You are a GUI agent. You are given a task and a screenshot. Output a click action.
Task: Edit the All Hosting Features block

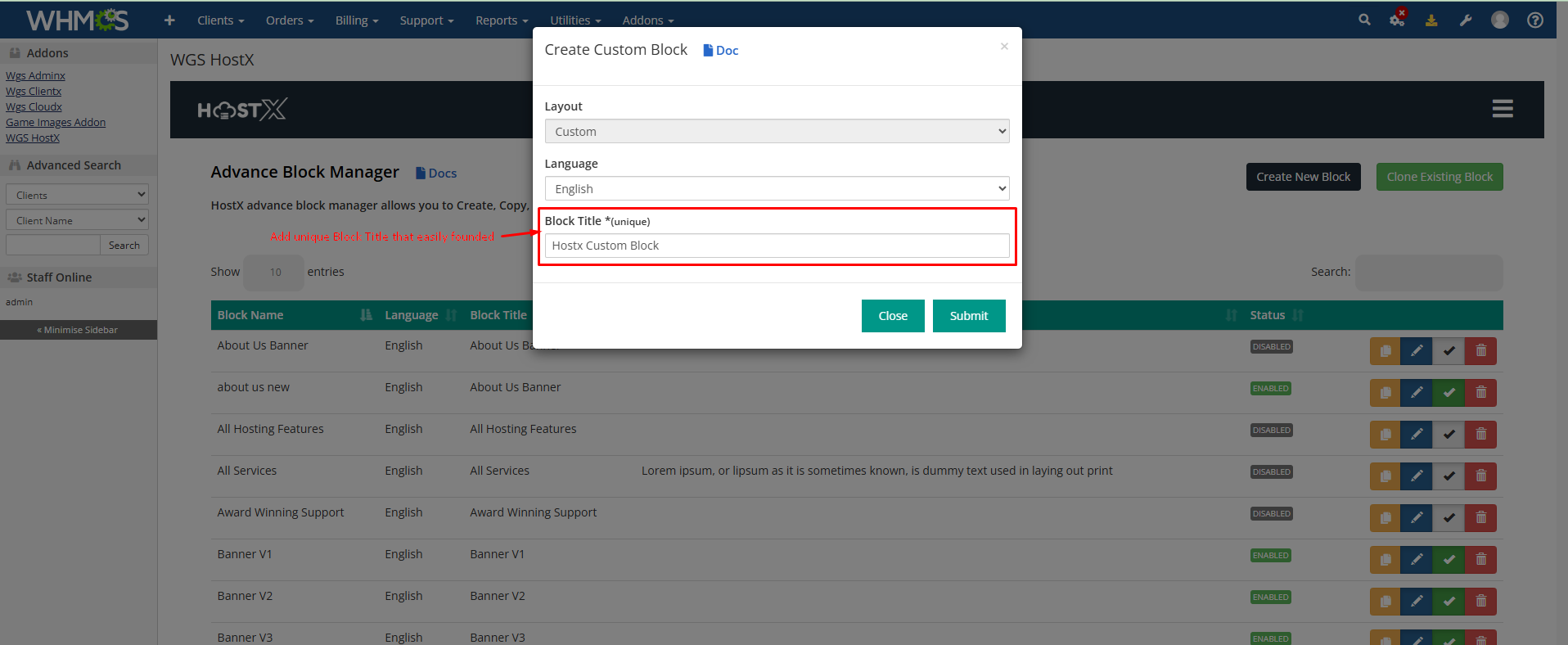1417,435
